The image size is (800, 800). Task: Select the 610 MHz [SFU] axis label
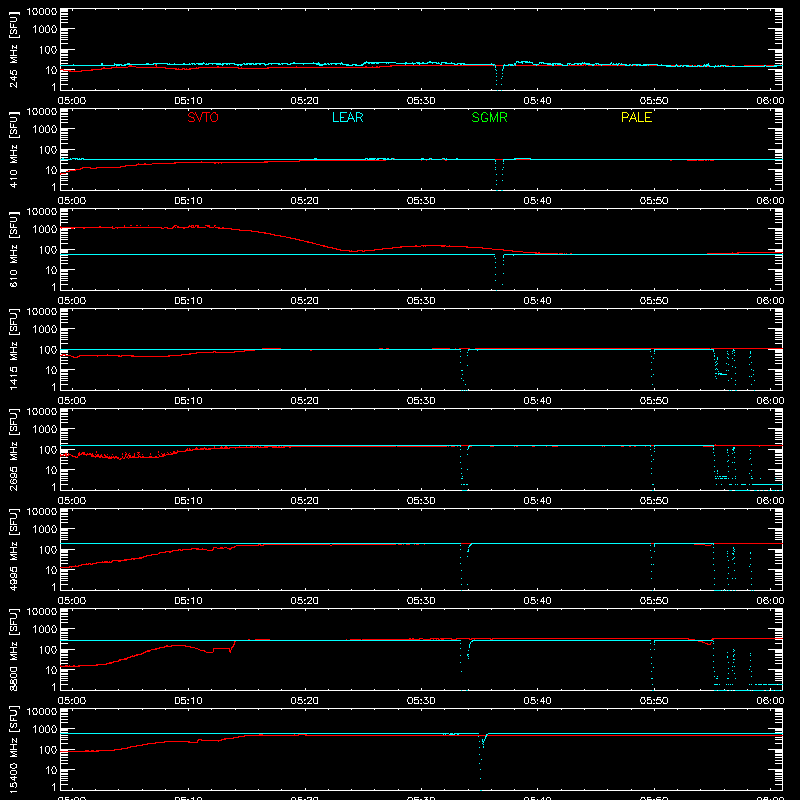13,249
